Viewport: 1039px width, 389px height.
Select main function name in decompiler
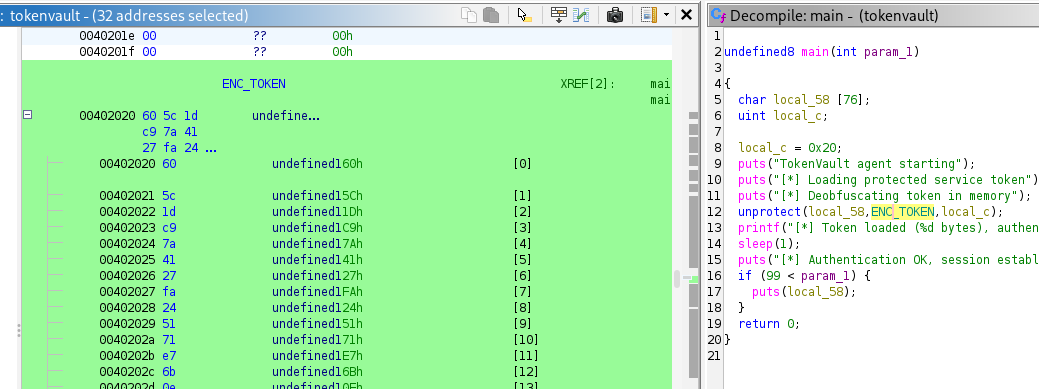pyautogui.click(x=815, y=52)
